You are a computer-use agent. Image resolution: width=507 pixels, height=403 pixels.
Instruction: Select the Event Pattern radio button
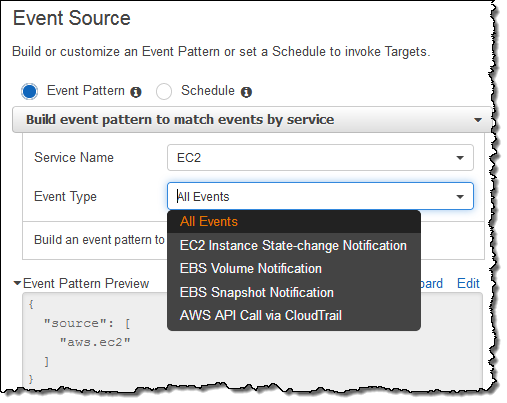30,91
